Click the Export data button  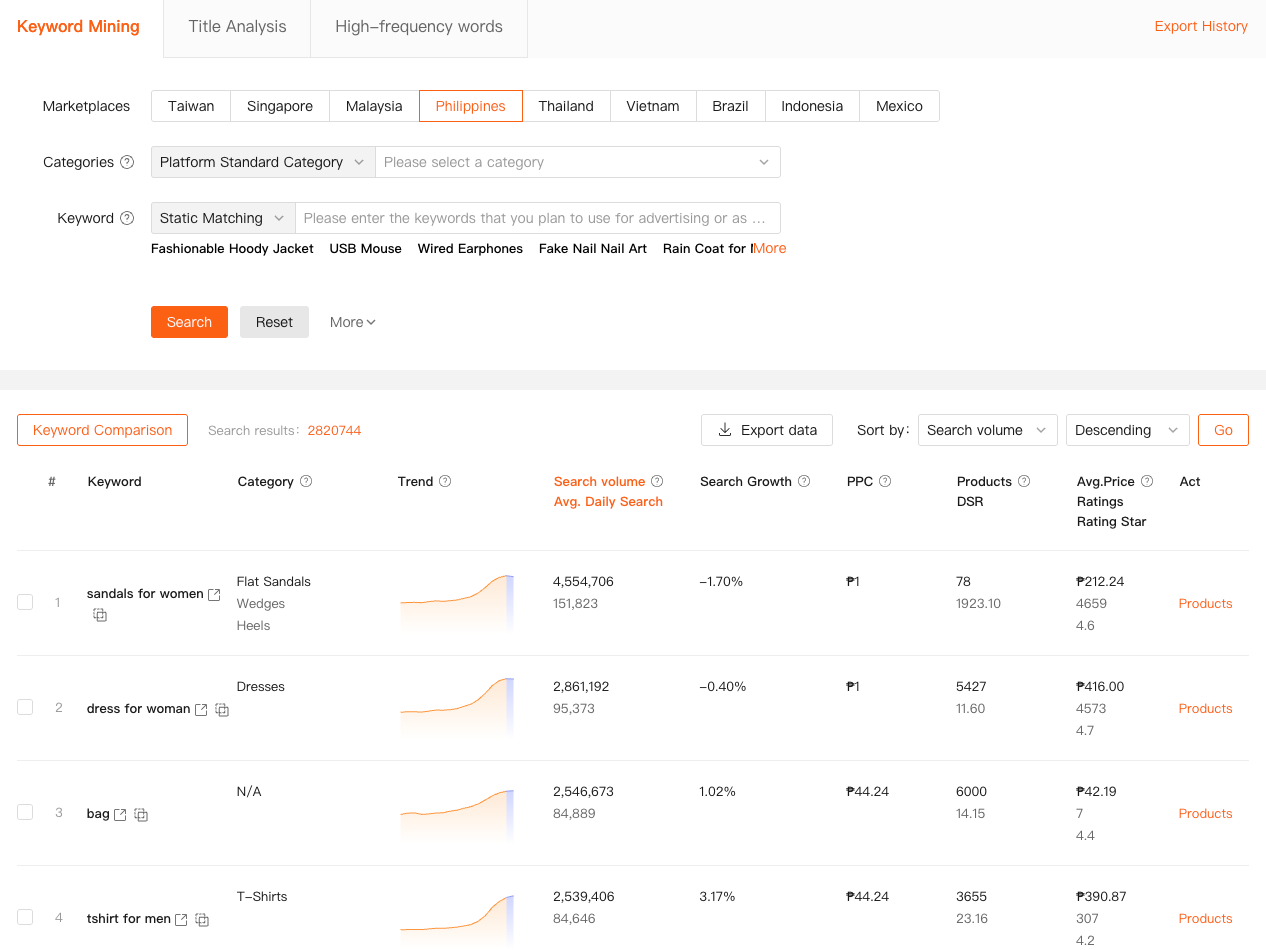pos(767,430)
